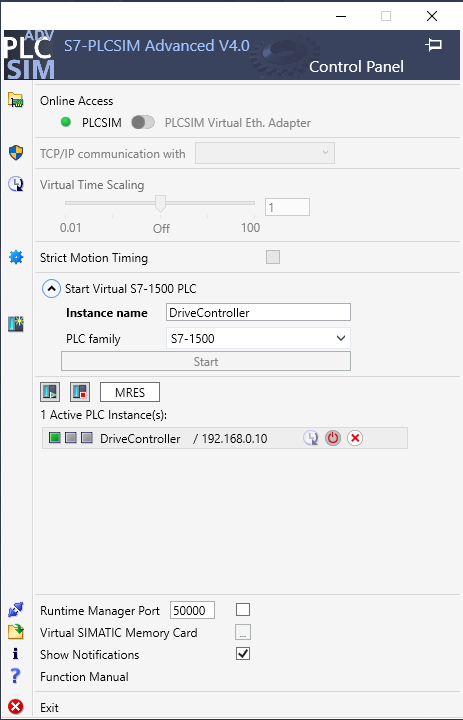Image resolution: width=463 pixels, height=720 pixels.
Task: Click the third gray LED of DriveController
Action: (87, 438)
